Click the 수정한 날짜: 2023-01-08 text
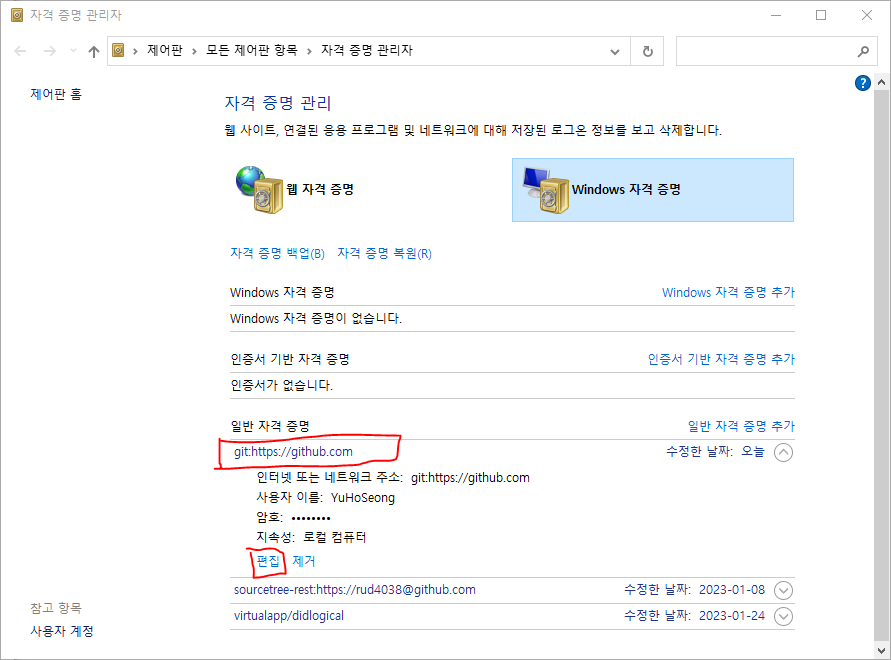This screenshot has height=660, width=891. pos(694,590)
